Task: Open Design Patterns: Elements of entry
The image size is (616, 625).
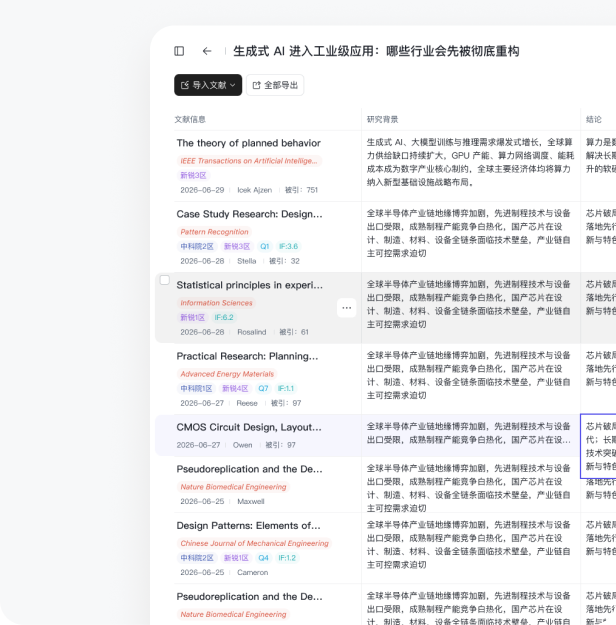Action: coord(248,526)
